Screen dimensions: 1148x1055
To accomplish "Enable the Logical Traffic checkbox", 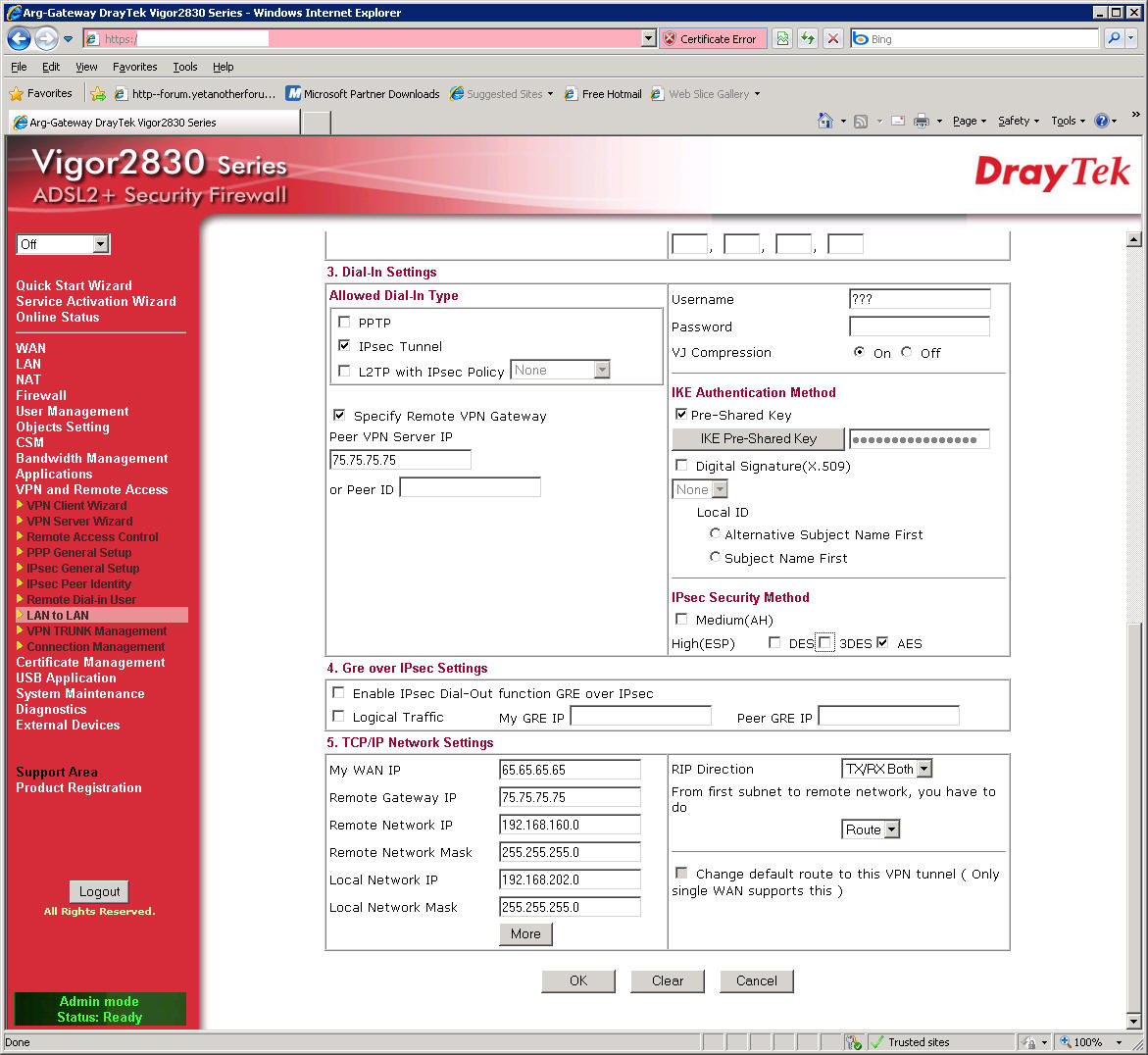I will (x=338, y=716).
